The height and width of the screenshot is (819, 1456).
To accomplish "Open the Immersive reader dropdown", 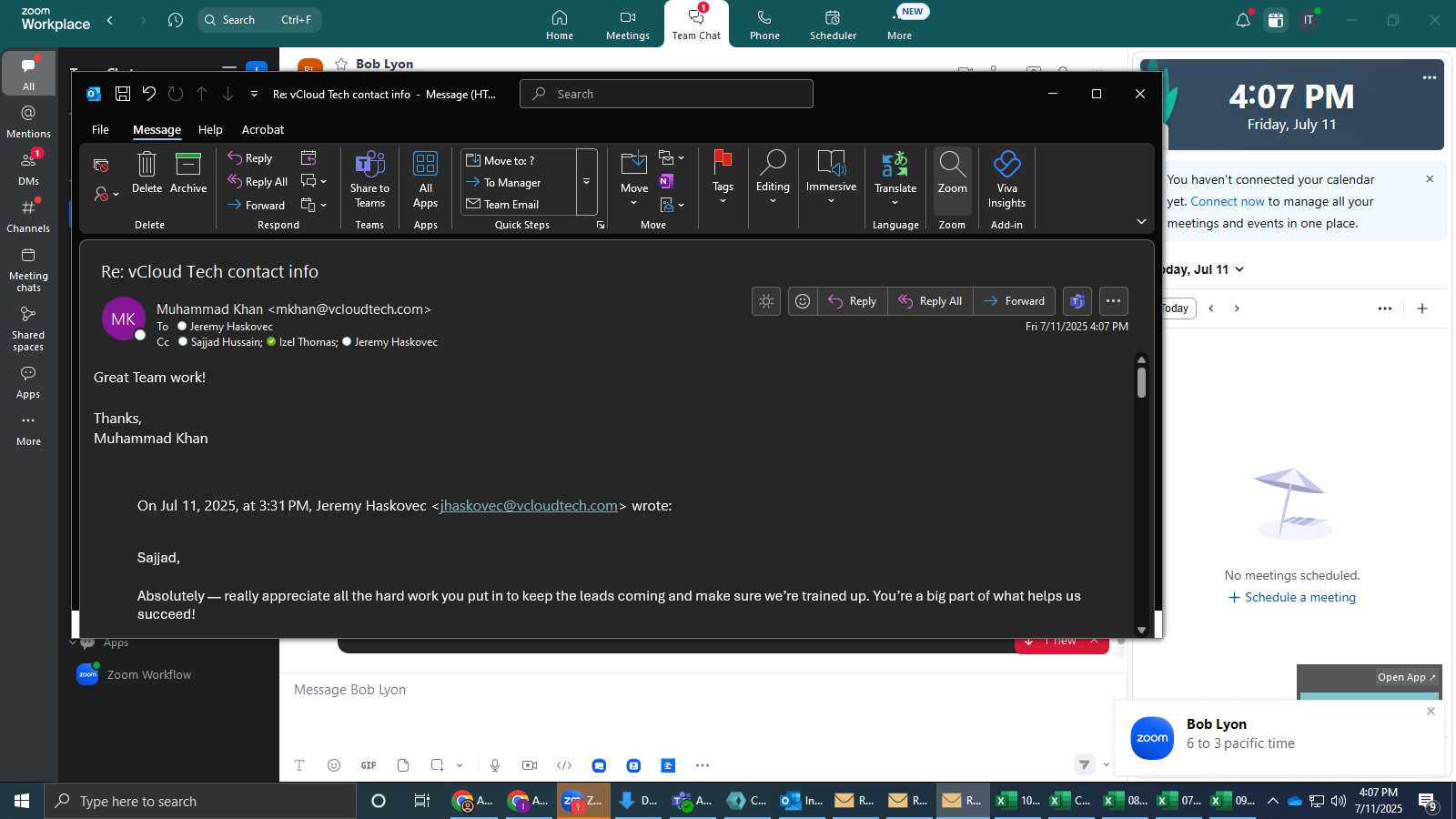I will [x=831, y=178].
